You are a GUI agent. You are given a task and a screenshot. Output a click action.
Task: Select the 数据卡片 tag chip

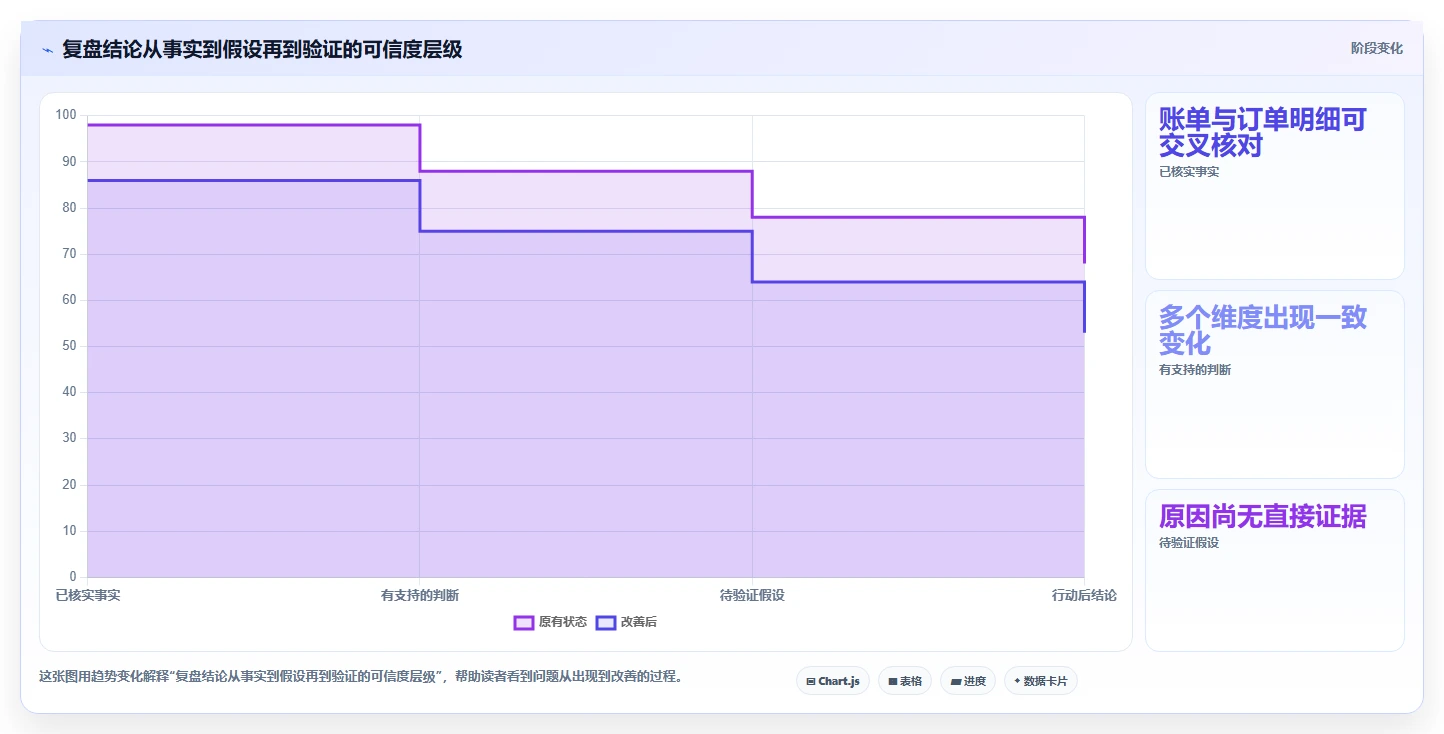(x=1041, y=681)
